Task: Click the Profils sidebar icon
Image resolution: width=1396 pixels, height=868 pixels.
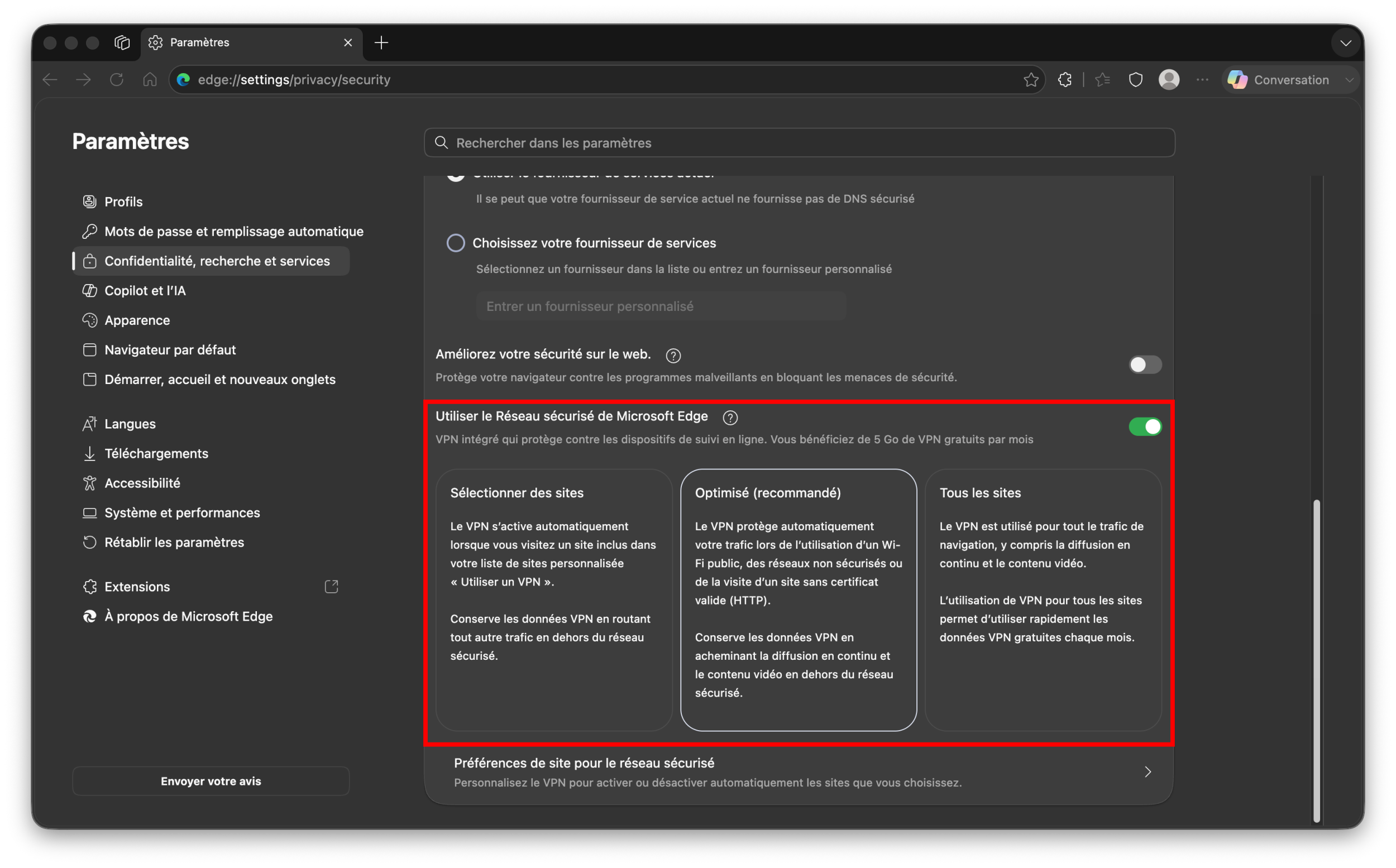Action: pyautogui.click(x=89, y=202)
